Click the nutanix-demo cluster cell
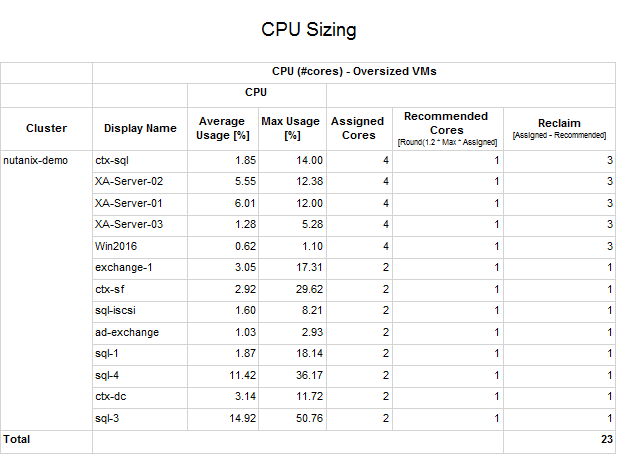Screen dimensions: 621x463 [x=37, y=160]
